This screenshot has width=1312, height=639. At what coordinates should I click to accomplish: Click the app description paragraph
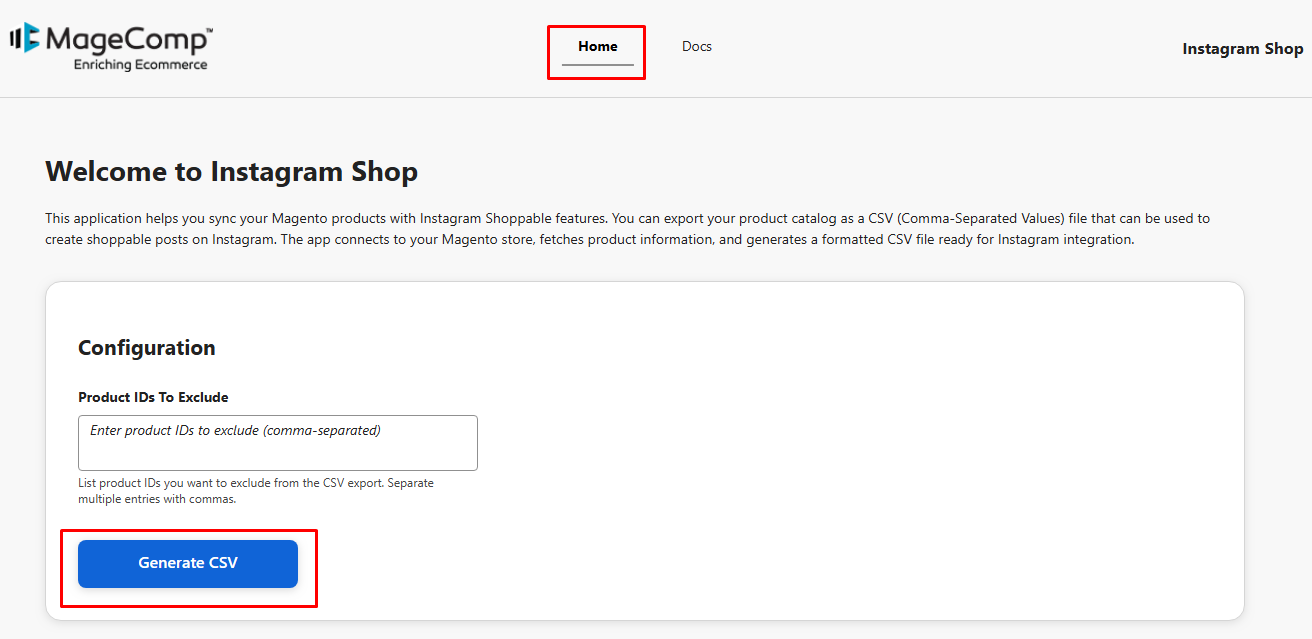[627, 229]
